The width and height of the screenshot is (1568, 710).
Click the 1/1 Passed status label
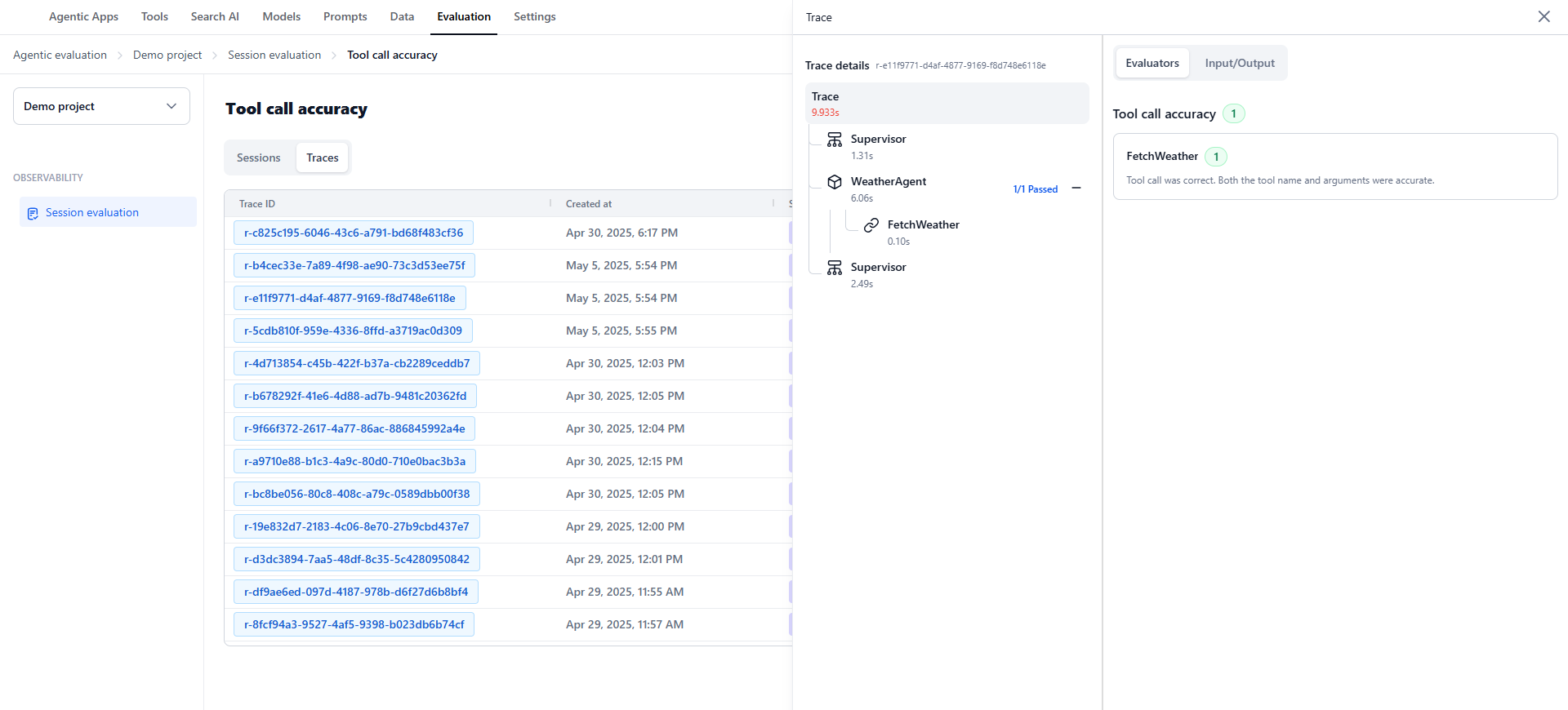[x=1035, y=189]
